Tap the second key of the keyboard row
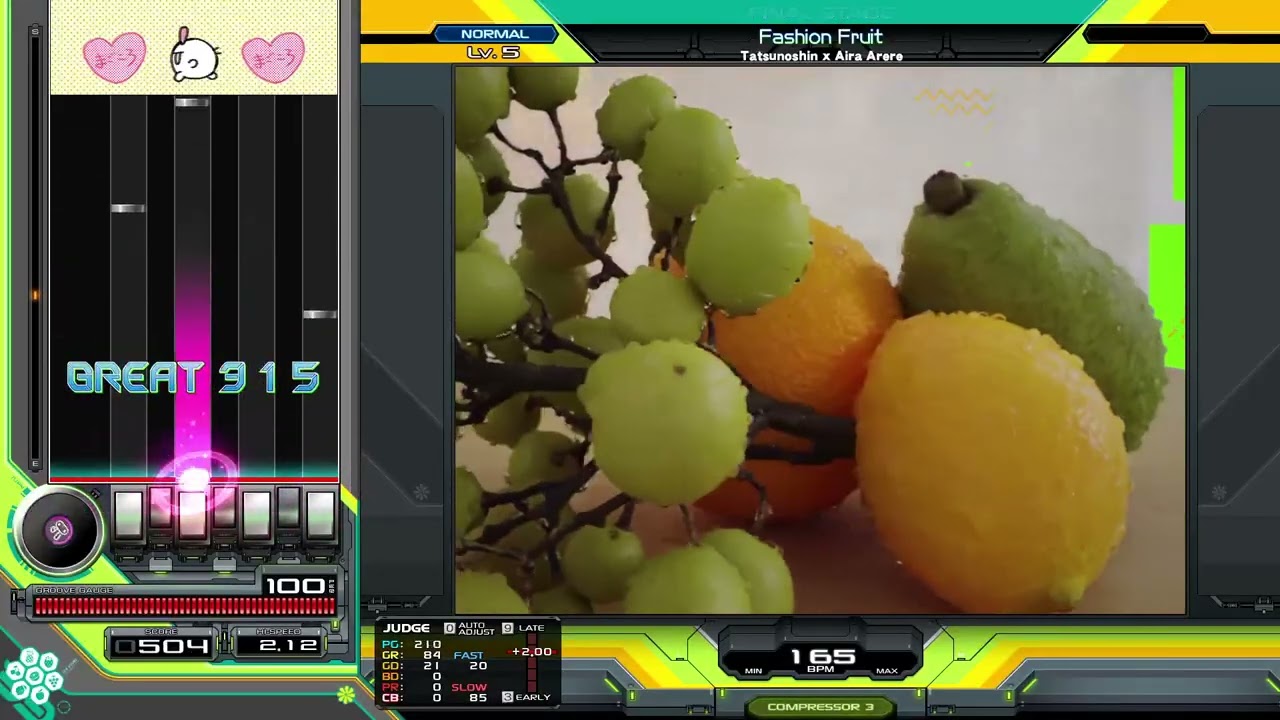This screenshot has height=720, width=1280. pyautogui.click(x=160, y=509)
